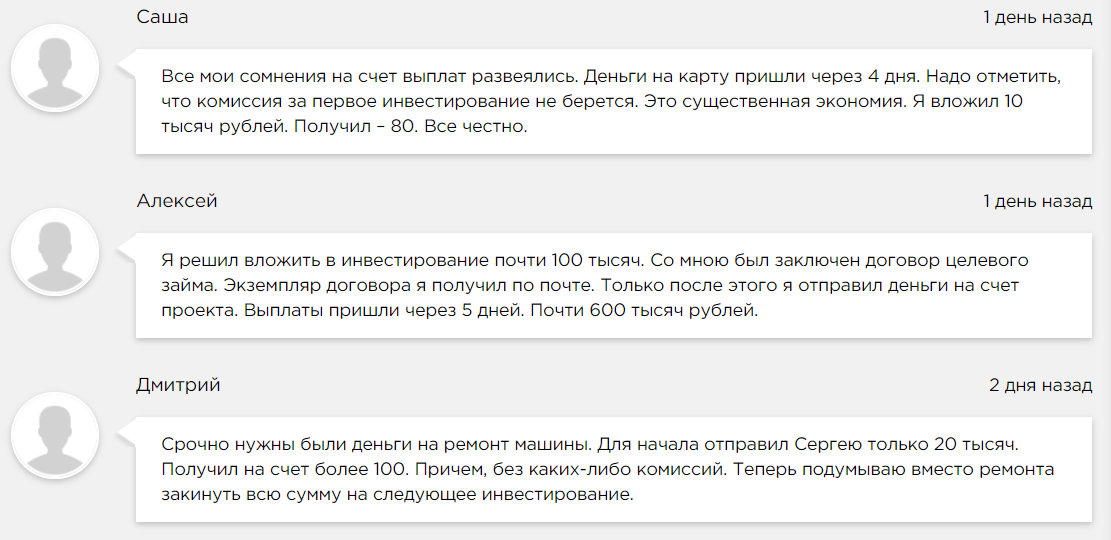This screenshot has height=540, width=1111.
Task: Click the bubble tail of Алексей's comment
Action: click(128, 252)
